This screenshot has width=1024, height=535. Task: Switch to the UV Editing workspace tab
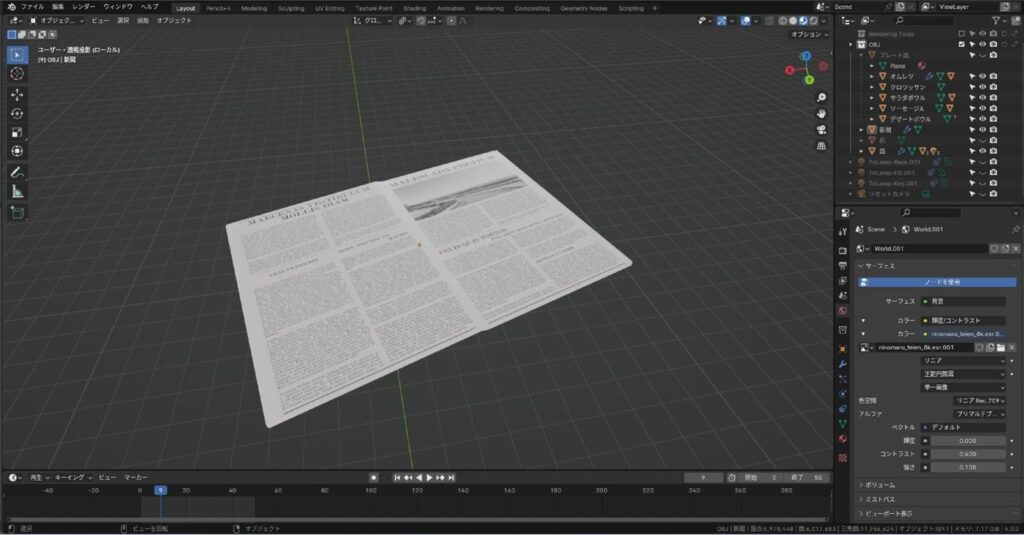330,8
